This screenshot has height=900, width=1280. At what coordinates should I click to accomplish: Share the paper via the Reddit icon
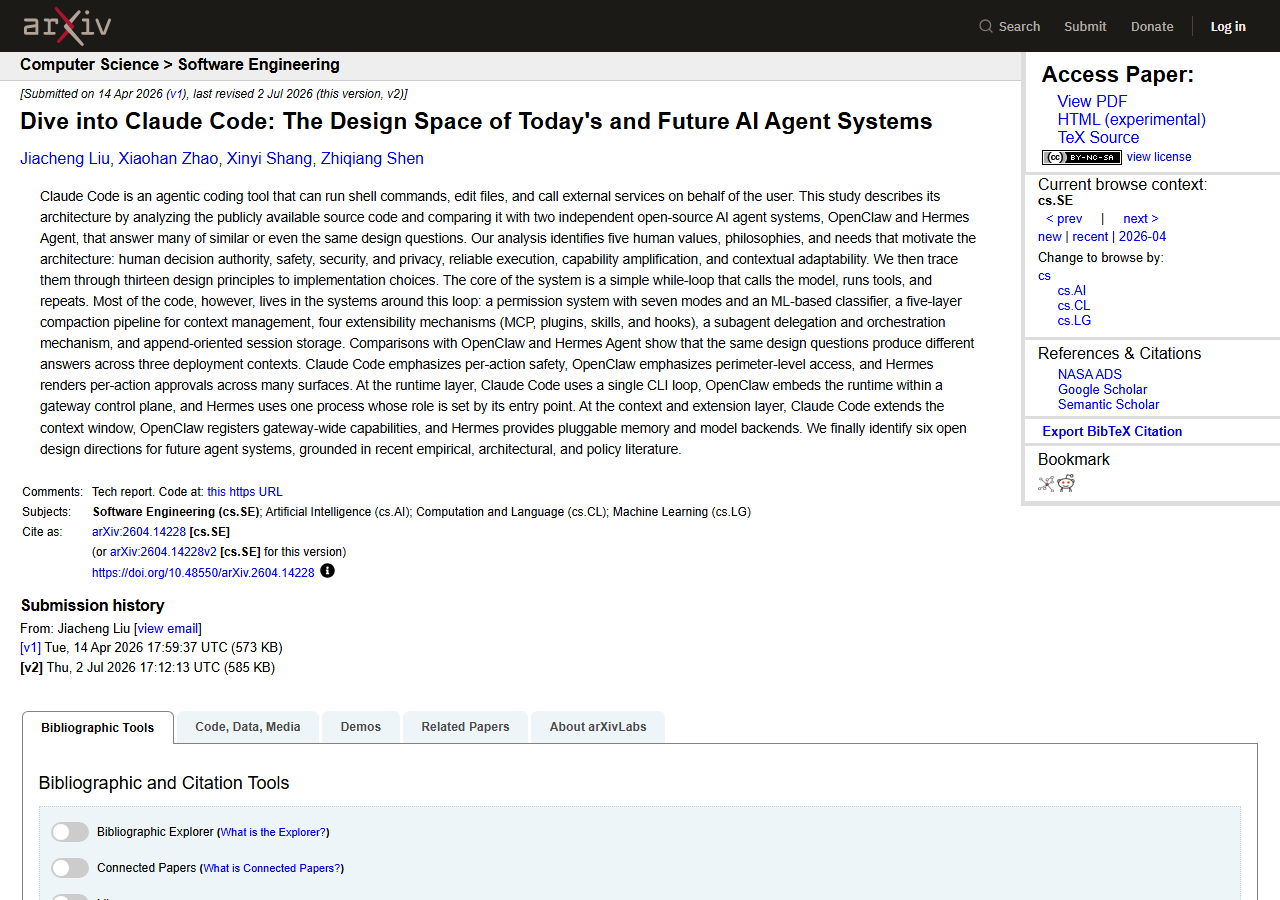click(x=1066, y=484)
